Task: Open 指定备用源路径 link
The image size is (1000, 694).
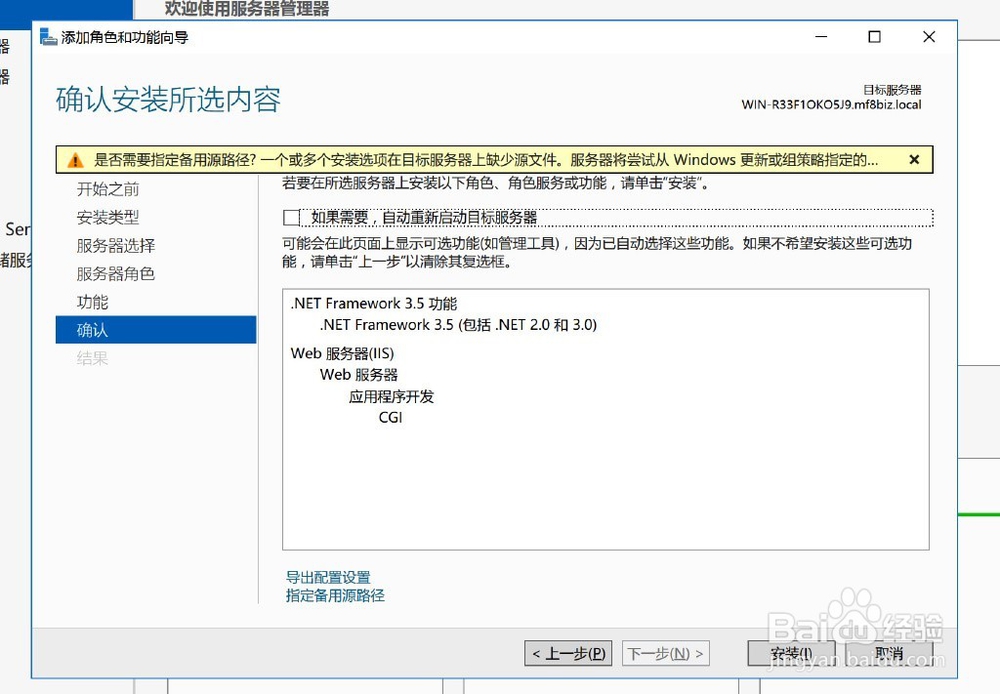Action: [333, 595]
